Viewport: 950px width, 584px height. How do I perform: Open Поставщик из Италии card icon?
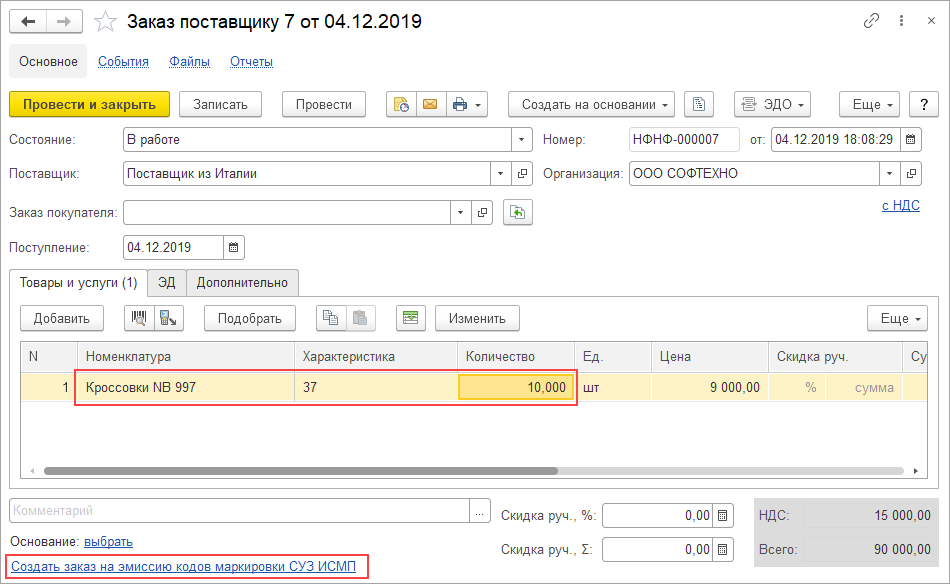click(x=522, y=173)
